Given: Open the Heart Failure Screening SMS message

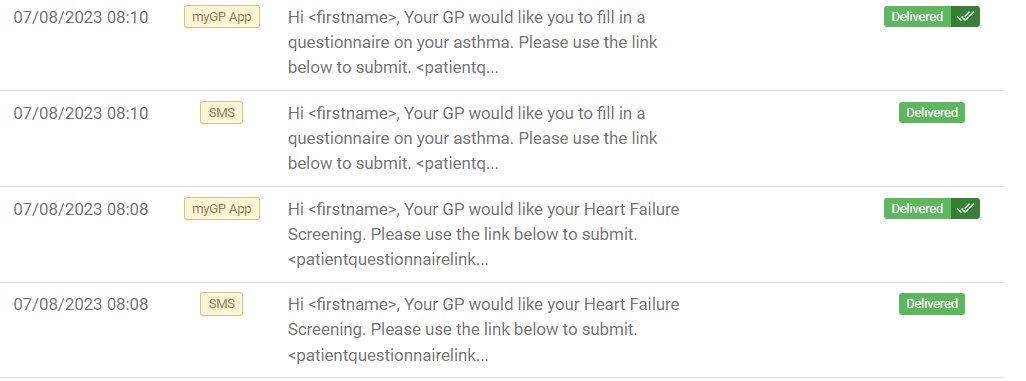Looking at the screenshot, I should click(x=484, y=330).
